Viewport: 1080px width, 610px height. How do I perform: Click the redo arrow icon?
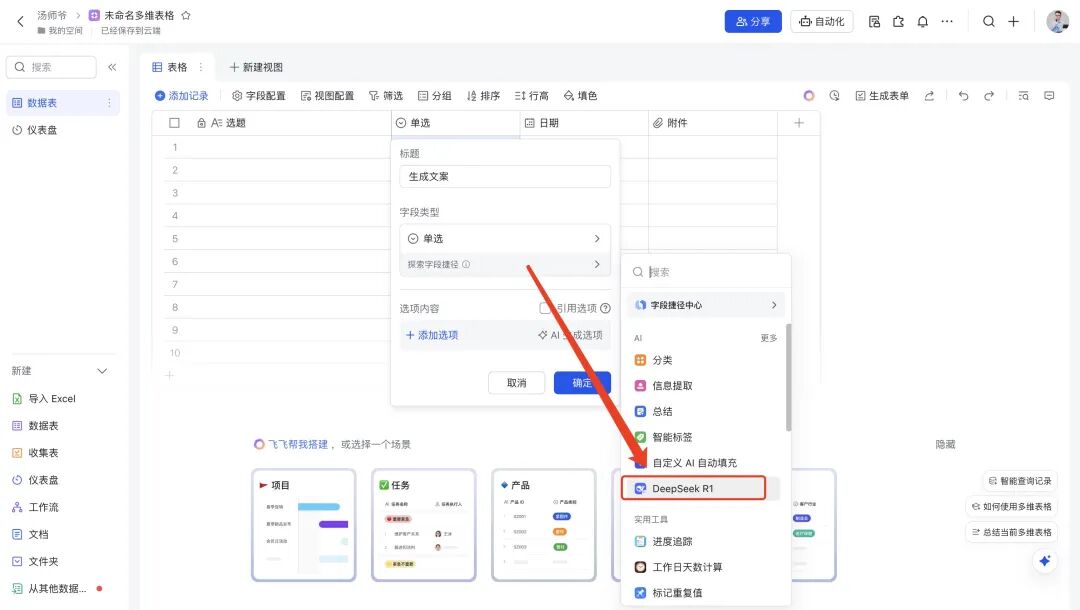[x=988, y=96]
